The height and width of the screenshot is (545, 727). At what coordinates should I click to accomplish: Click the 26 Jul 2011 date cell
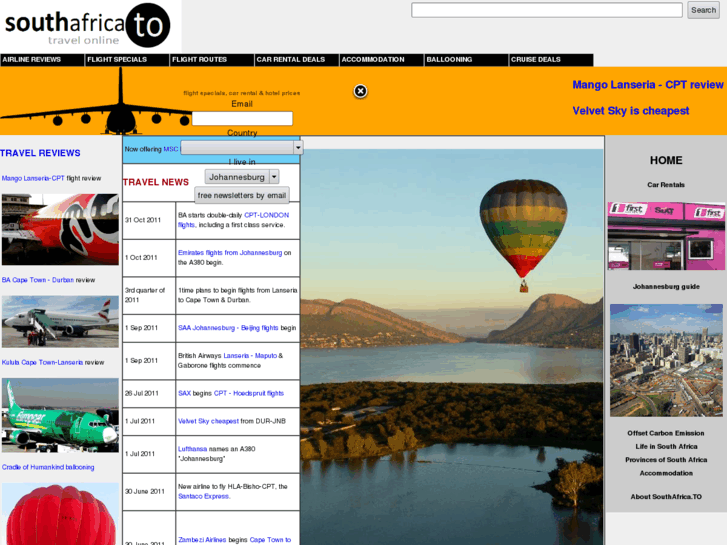(149, 393)
